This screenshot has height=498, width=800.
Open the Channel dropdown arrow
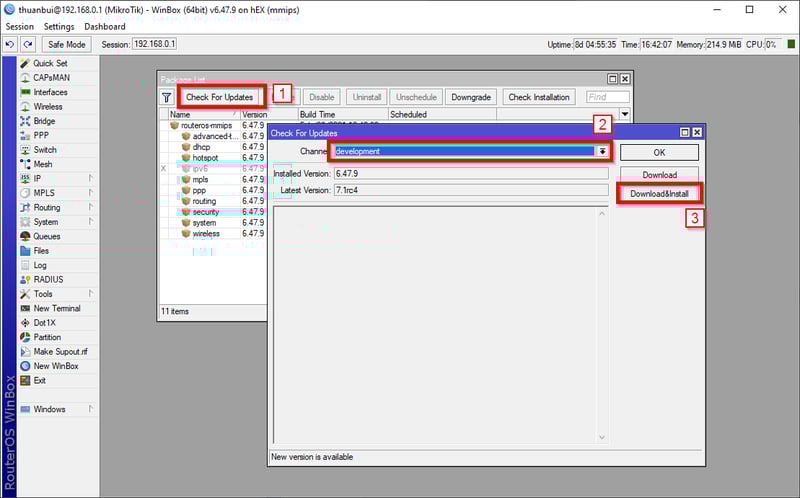click(602, 151)
